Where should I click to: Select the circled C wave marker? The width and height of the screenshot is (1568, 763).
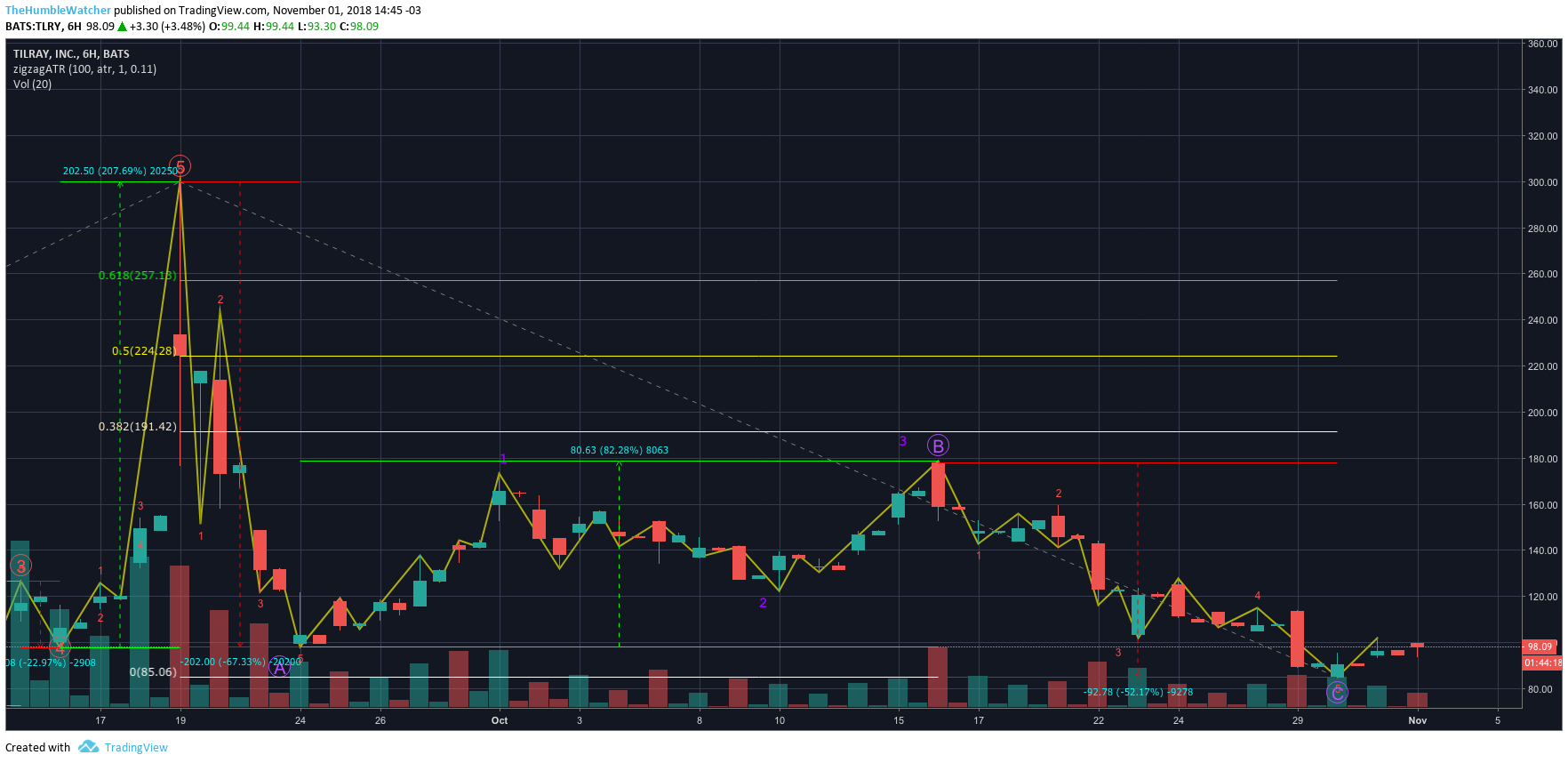1337,692
